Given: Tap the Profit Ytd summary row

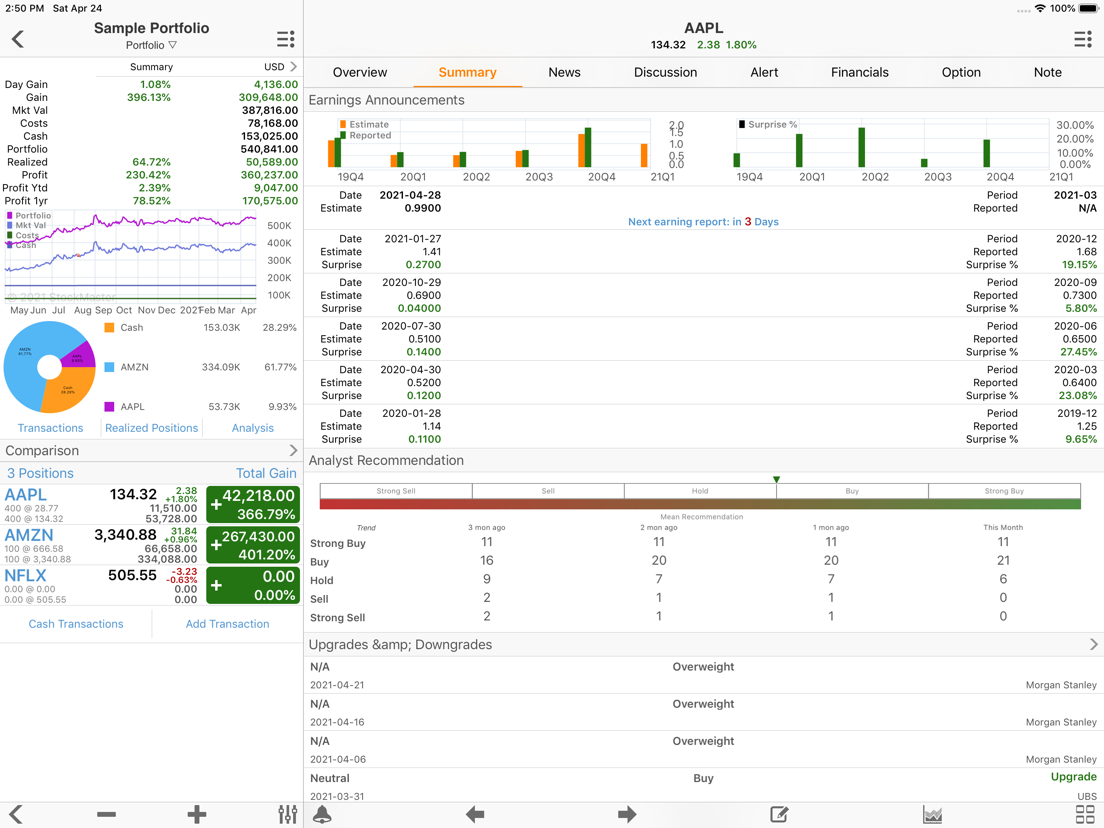Looking at the screenshot, I should (x=151, y=188).
